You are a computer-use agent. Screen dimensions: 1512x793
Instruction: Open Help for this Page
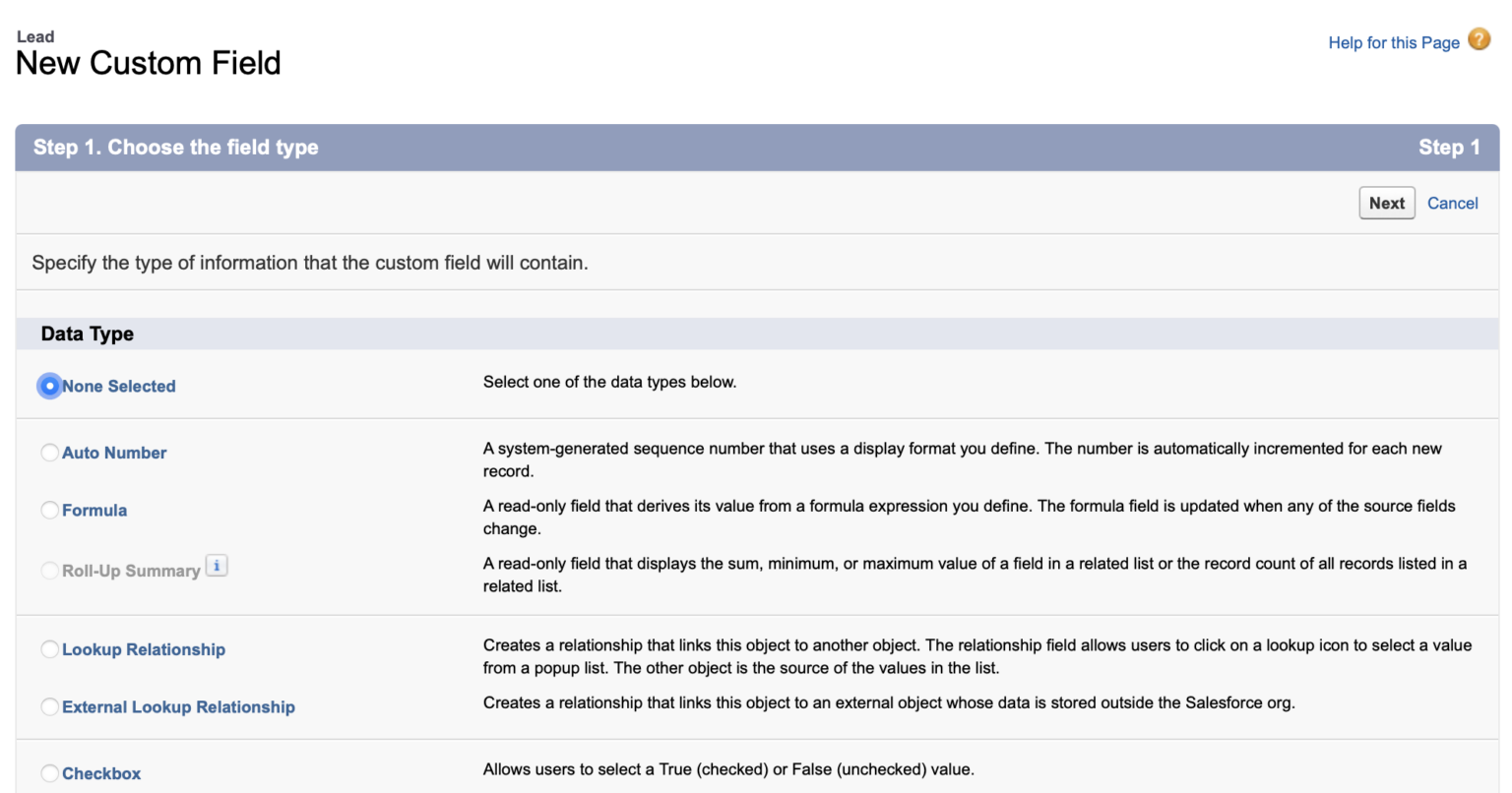tap(1394, 42)
